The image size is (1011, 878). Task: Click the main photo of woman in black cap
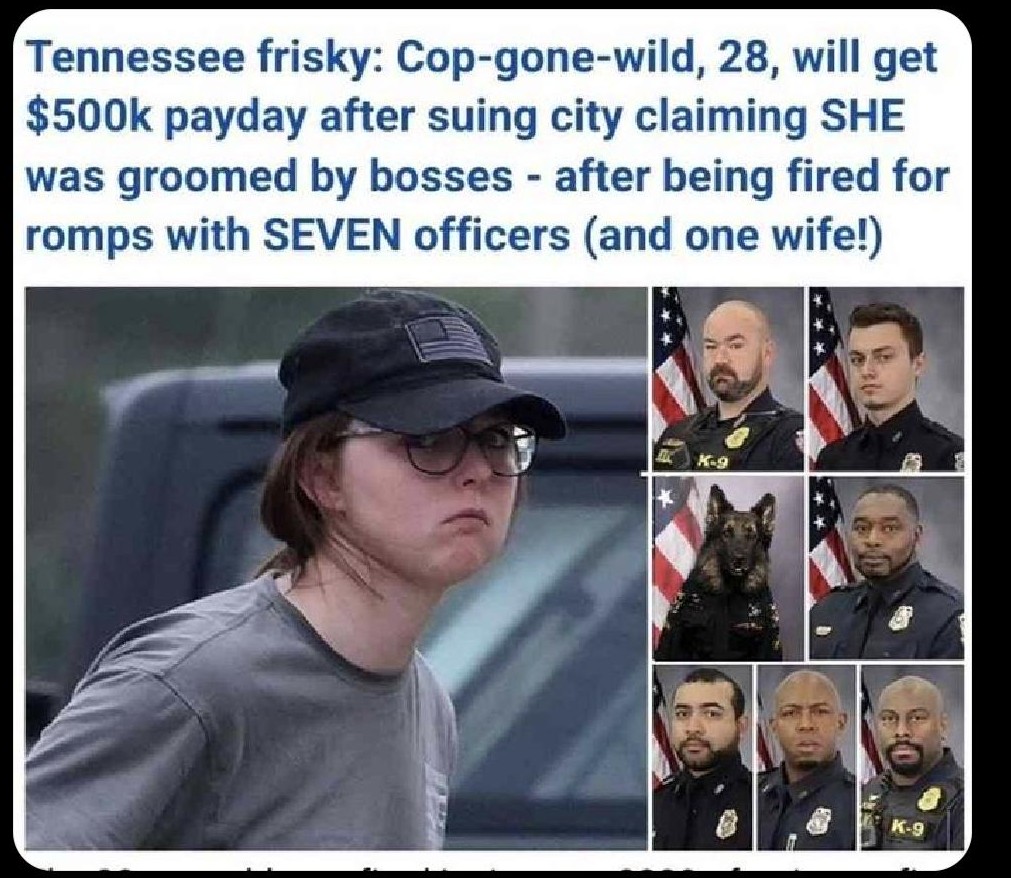(x=336, y=568)
